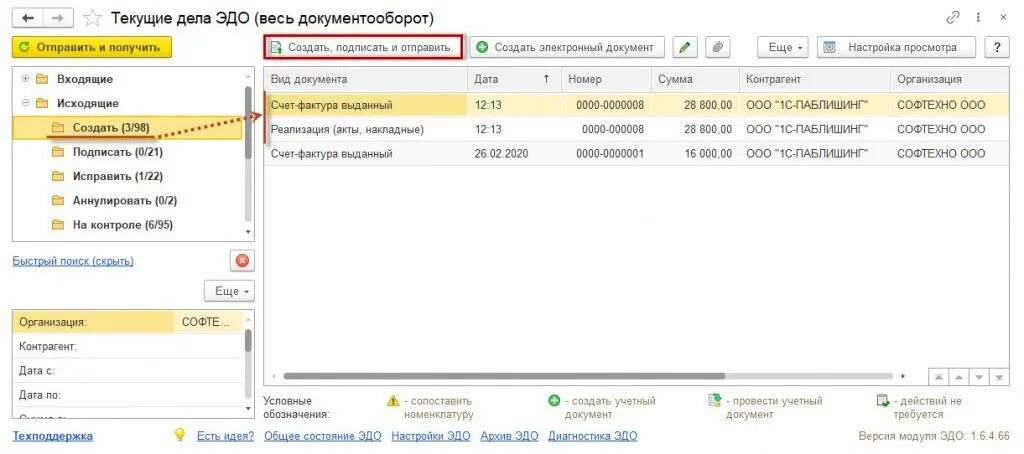Image resolution: width=1024 pixels, height=454 pixels.
Task: Open the three-dot window menu
Action: click(x=978, y=18)
